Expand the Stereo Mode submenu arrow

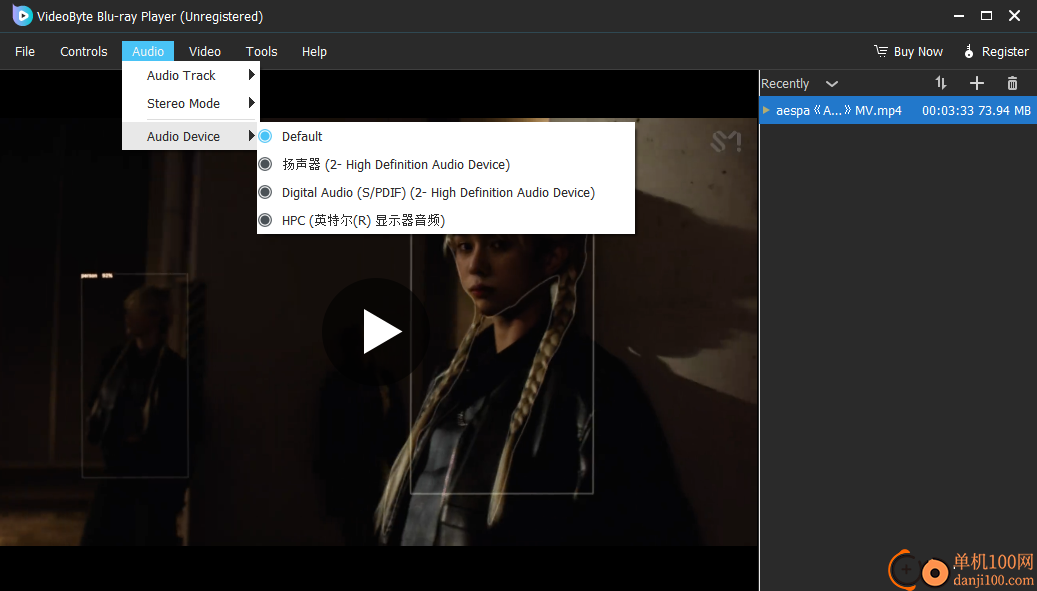(x=251, y=103)
